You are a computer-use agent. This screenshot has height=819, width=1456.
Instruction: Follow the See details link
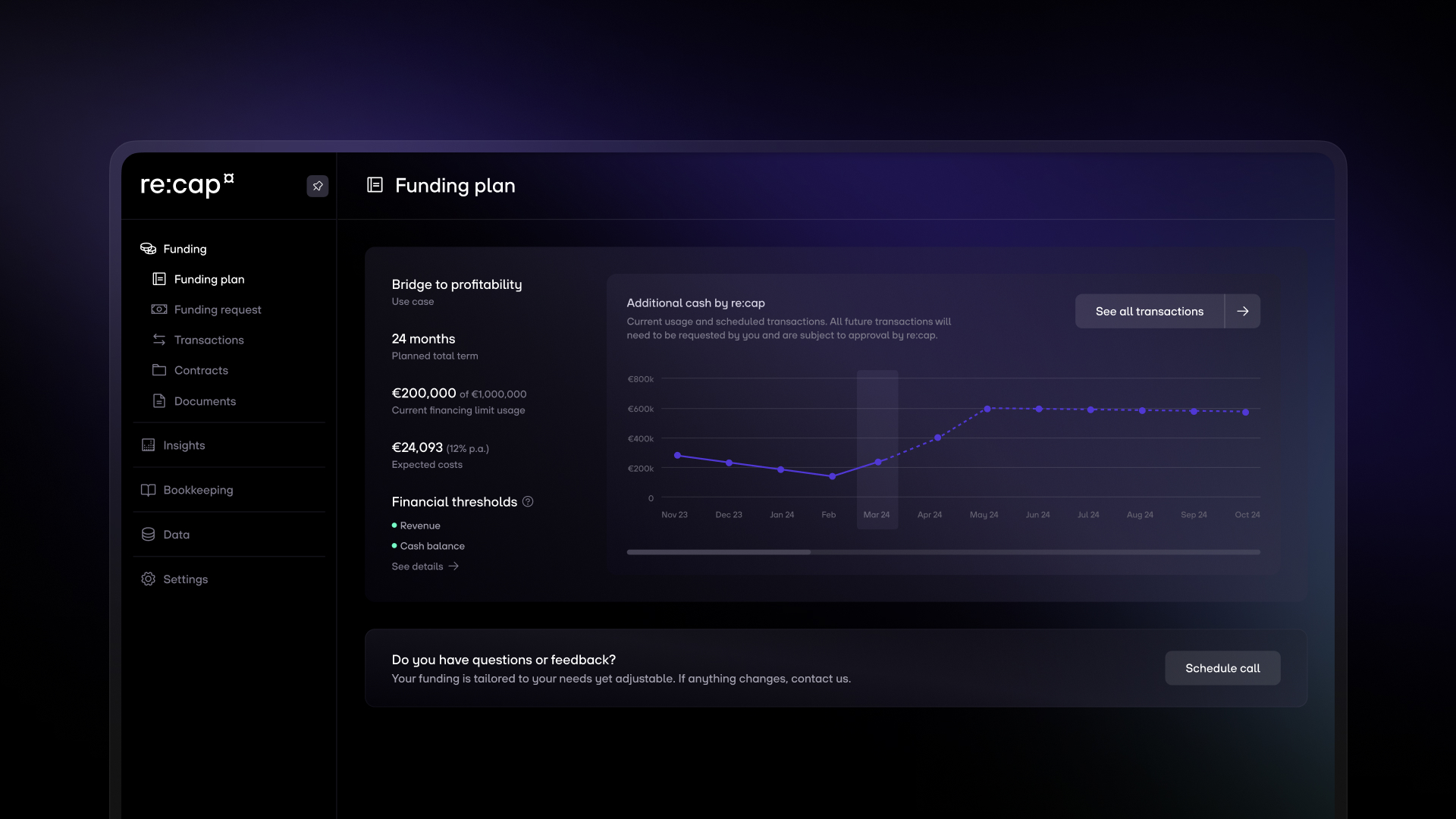[x=425, y=566]
